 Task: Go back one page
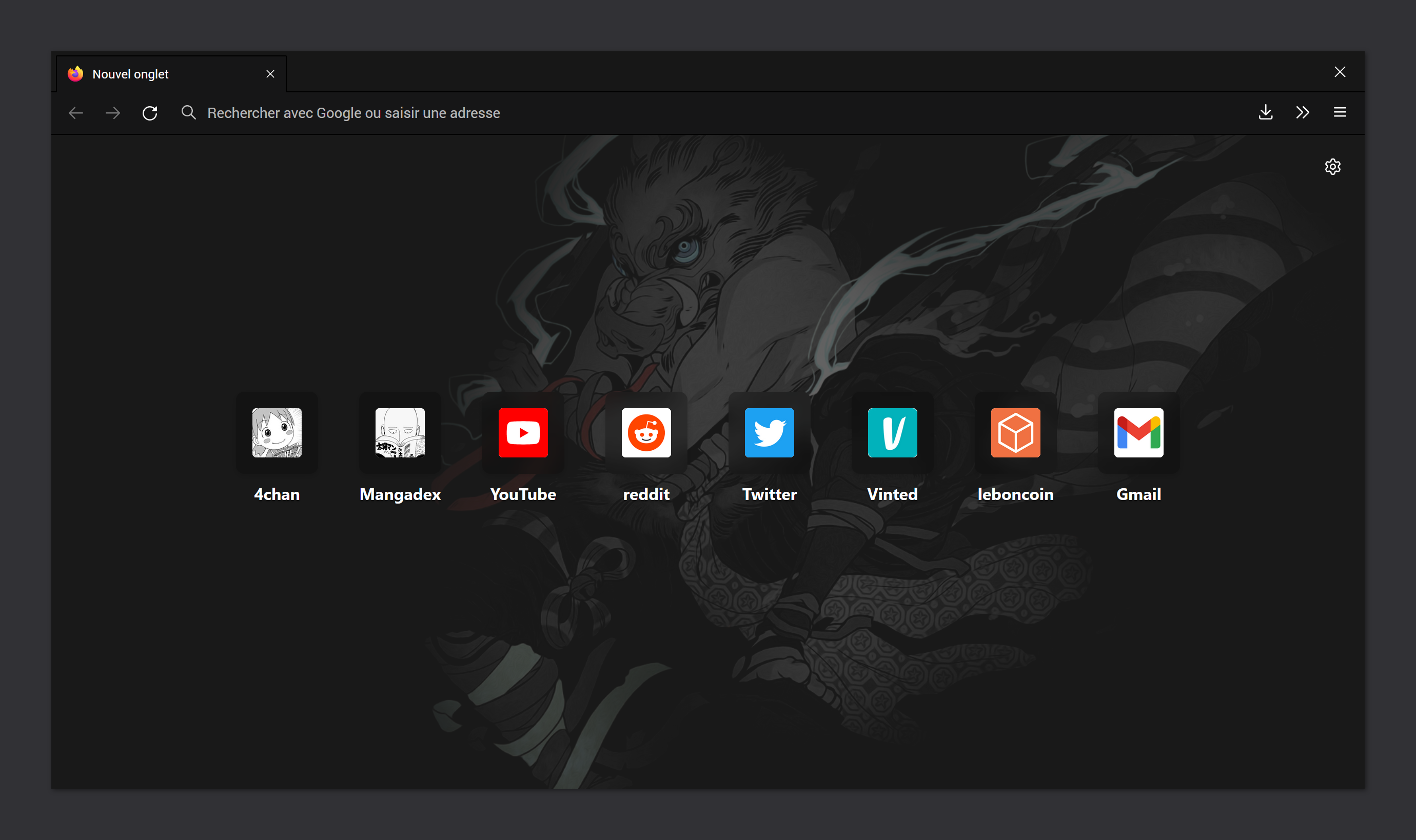(76, 113)
